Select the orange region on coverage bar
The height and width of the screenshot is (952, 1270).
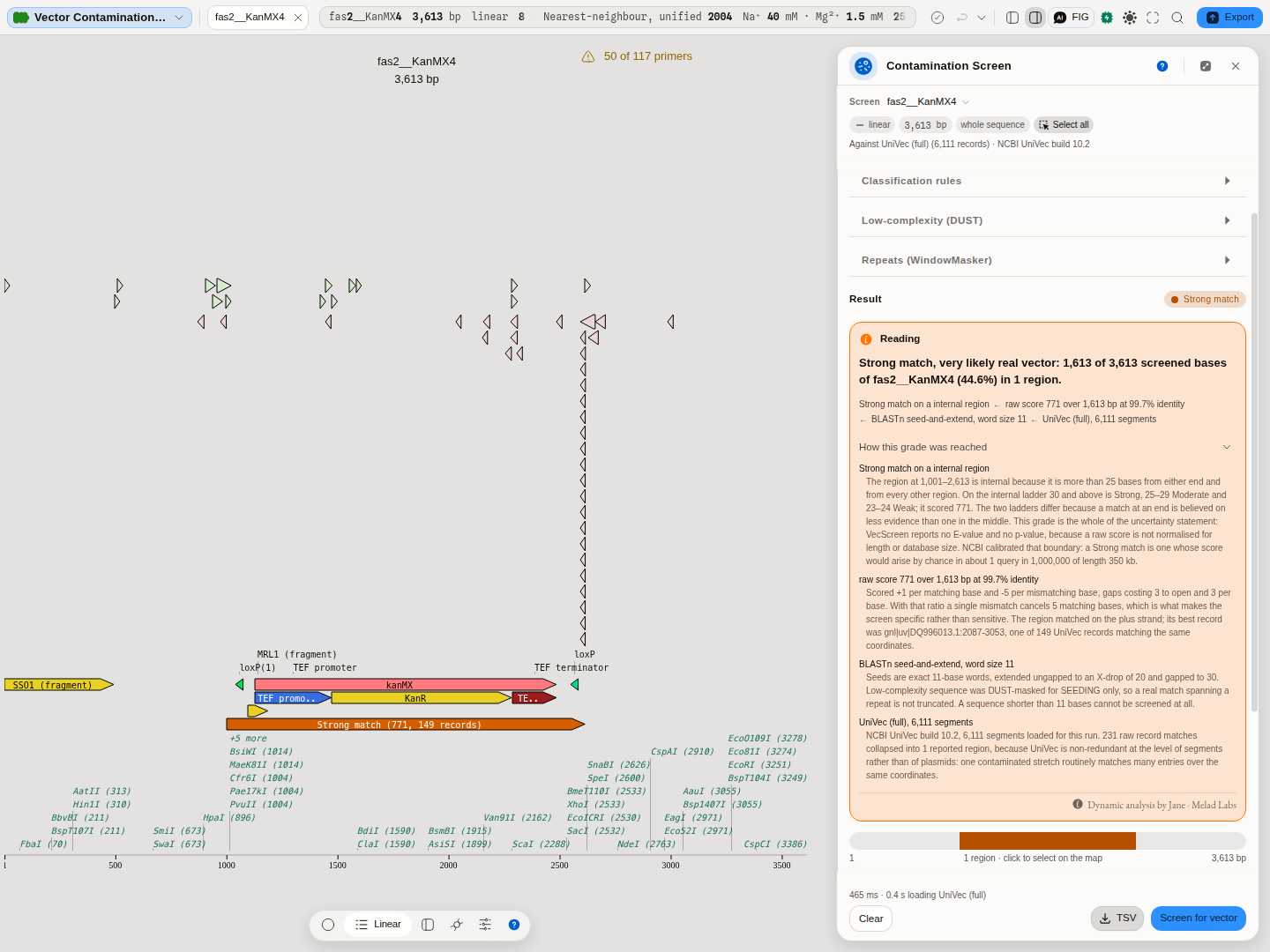pyautogui.click(x=1048, y=841)
